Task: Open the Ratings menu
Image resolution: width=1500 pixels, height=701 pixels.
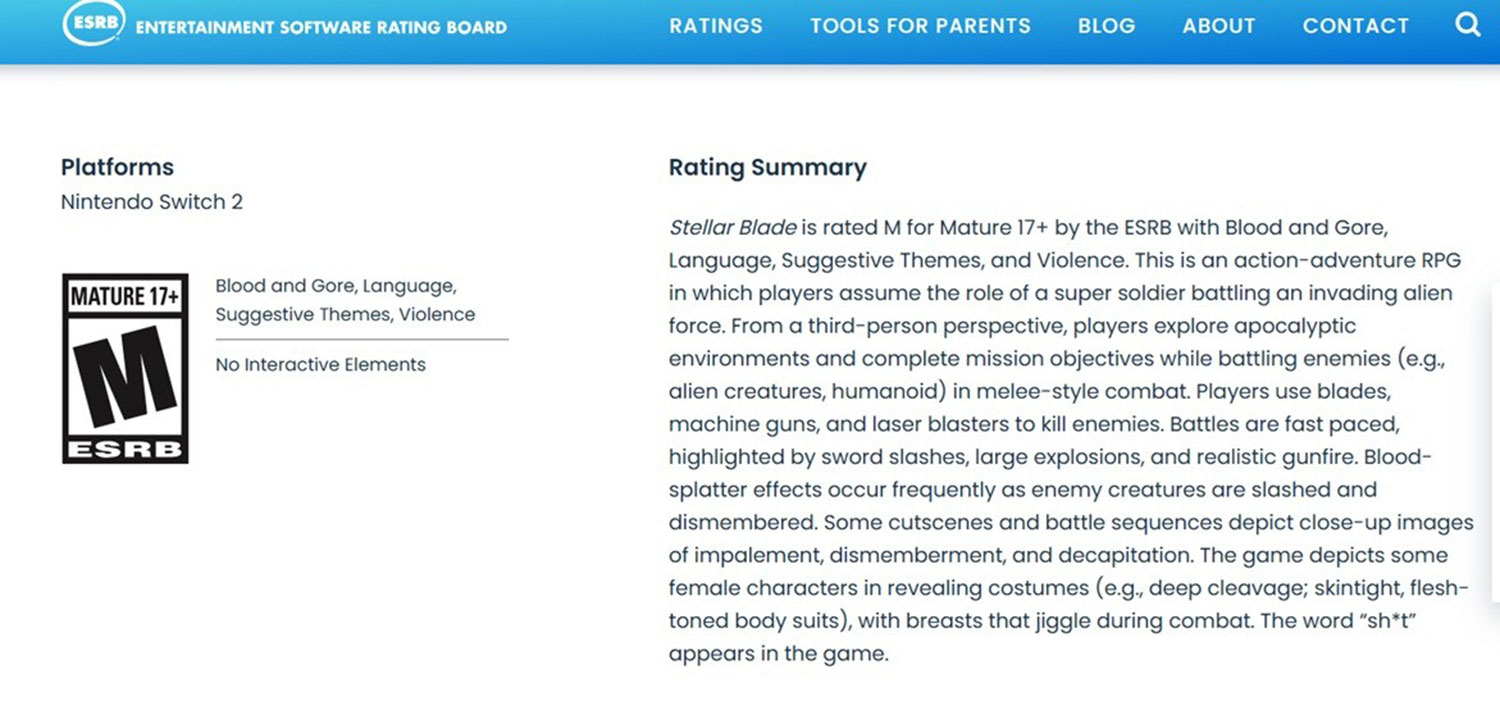Action: pos(716,26)
